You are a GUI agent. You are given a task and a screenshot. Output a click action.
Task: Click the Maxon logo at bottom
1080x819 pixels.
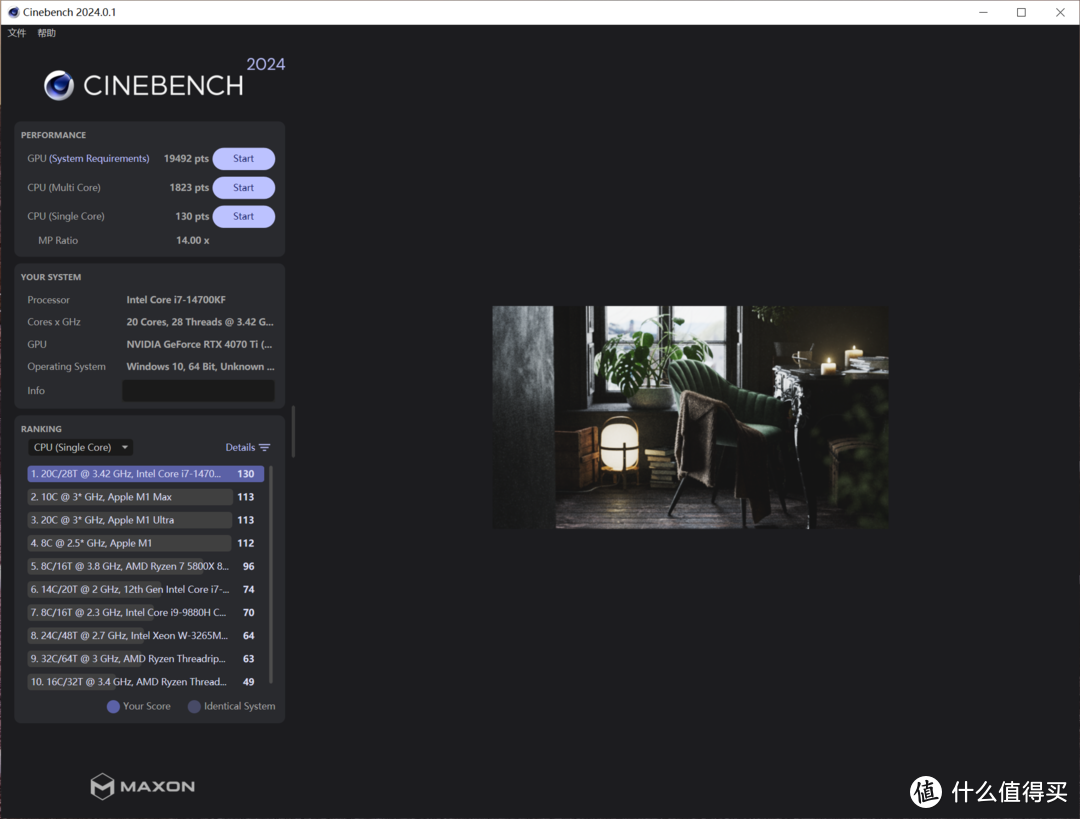(143, 786)
